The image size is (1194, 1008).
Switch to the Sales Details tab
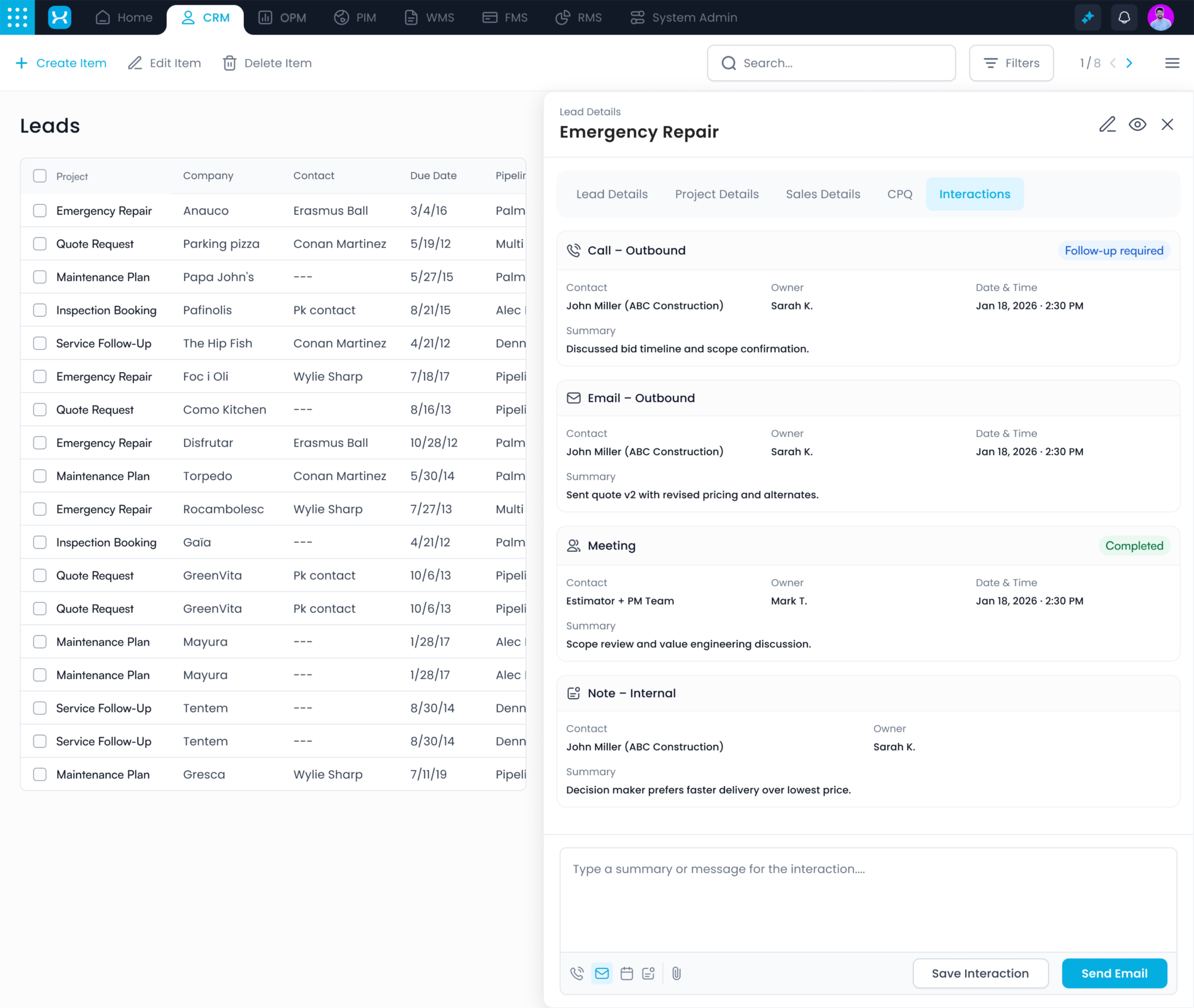pyautogui.click(x=823, y=195)
